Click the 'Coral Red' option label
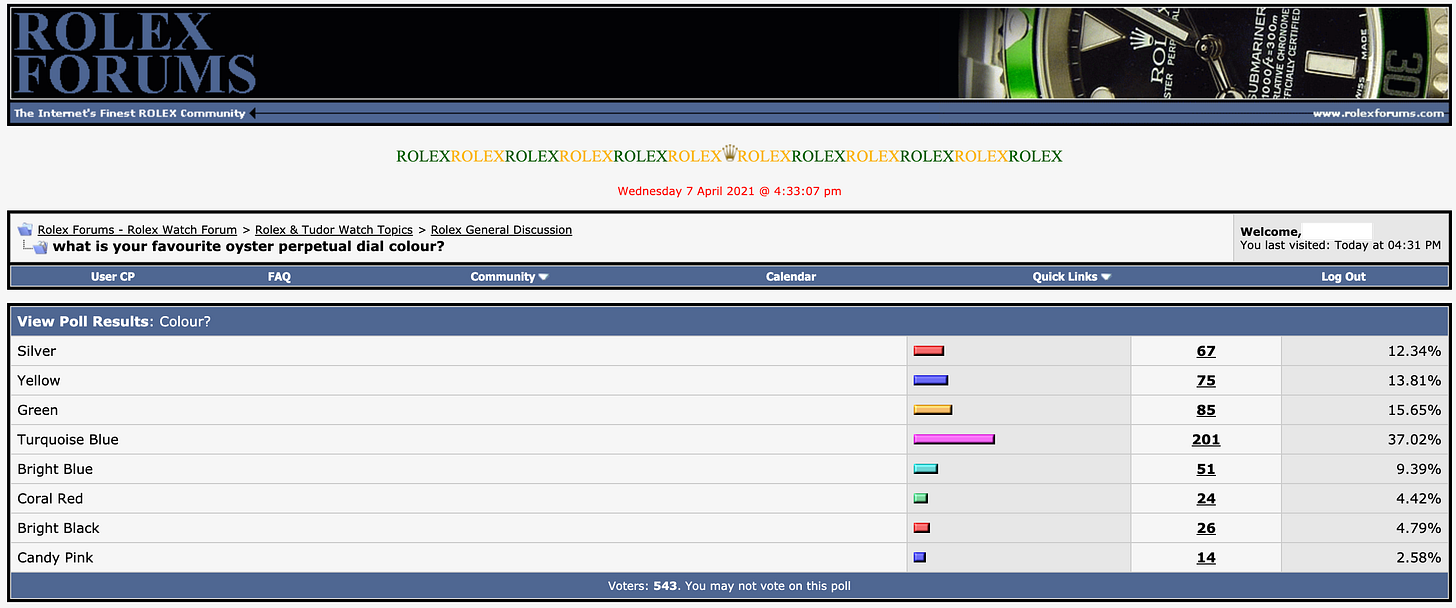The width and height of the screenshot is (1456, 608). pos(50,498)
